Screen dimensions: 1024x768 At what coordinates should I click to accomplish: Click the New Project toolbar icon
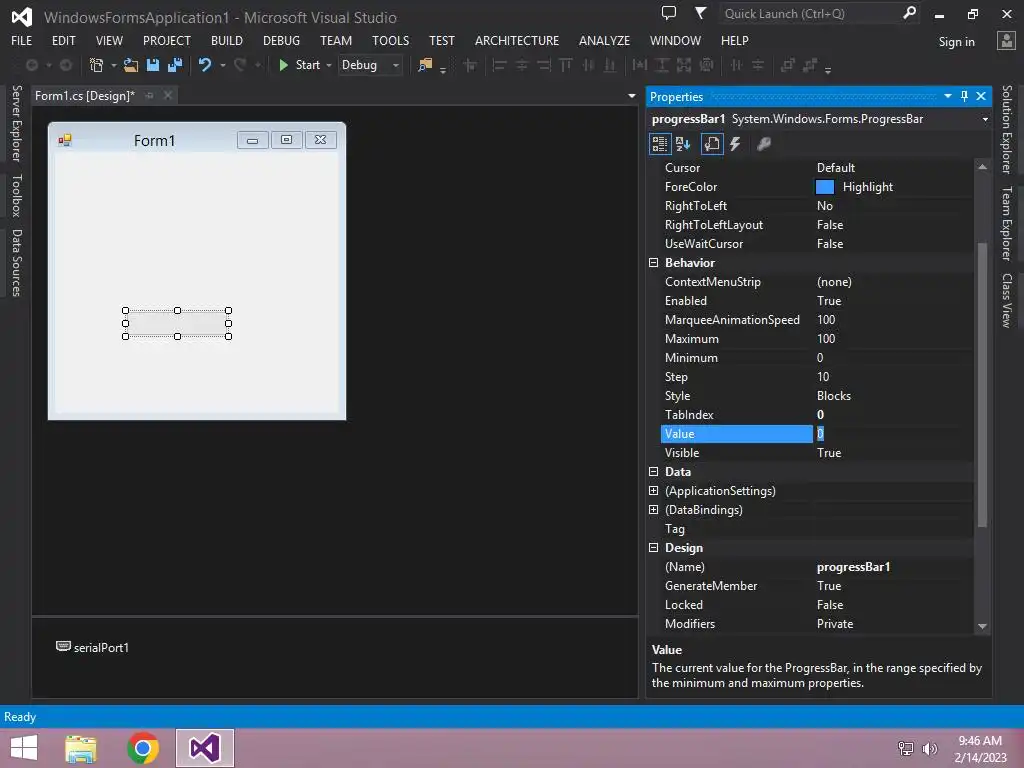(97, 65)
